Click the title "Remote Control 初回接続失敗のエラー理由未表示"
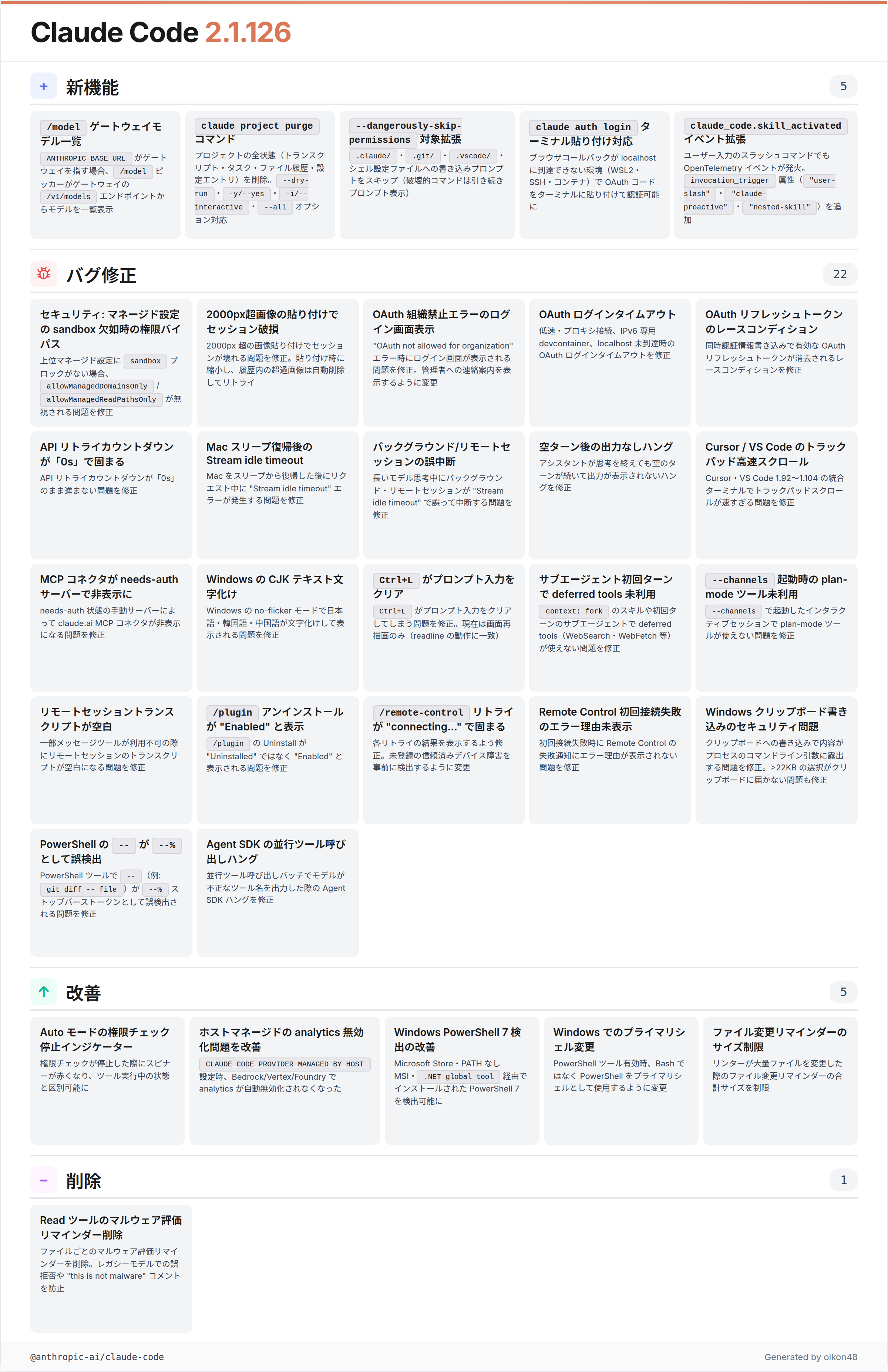Viewport: 888px width, 1372px height. coord(610,719)
